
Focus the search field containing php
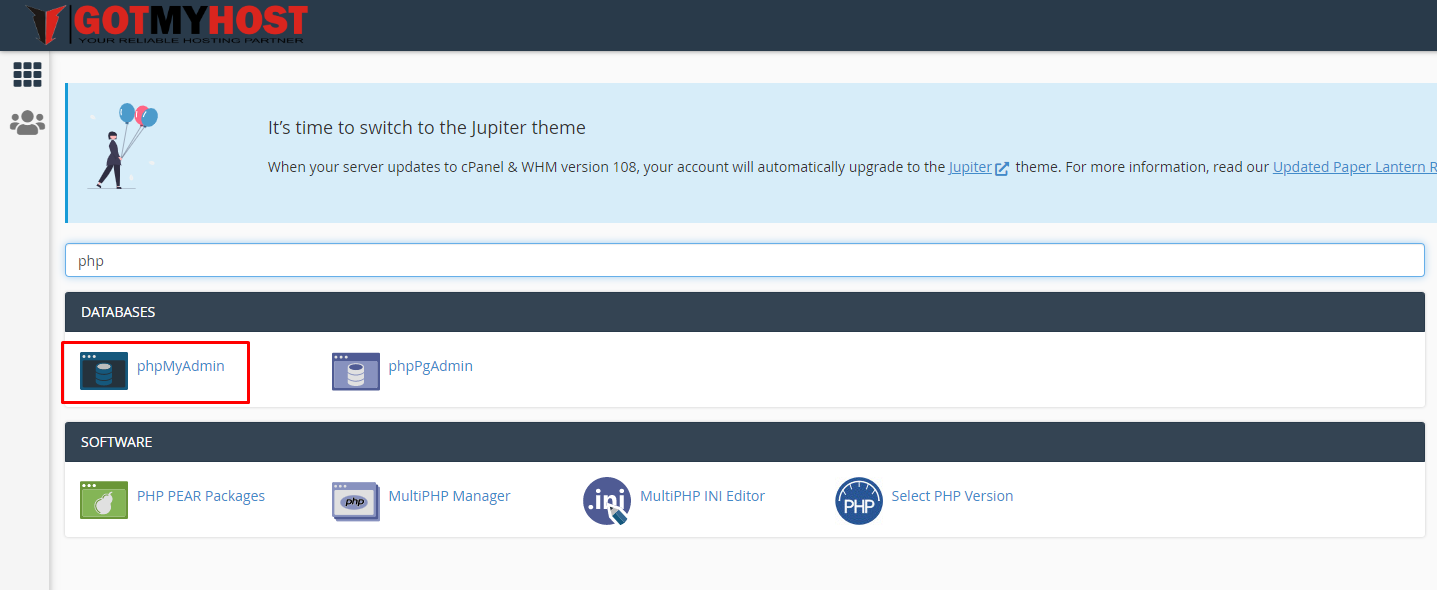[x=745, y=260]
